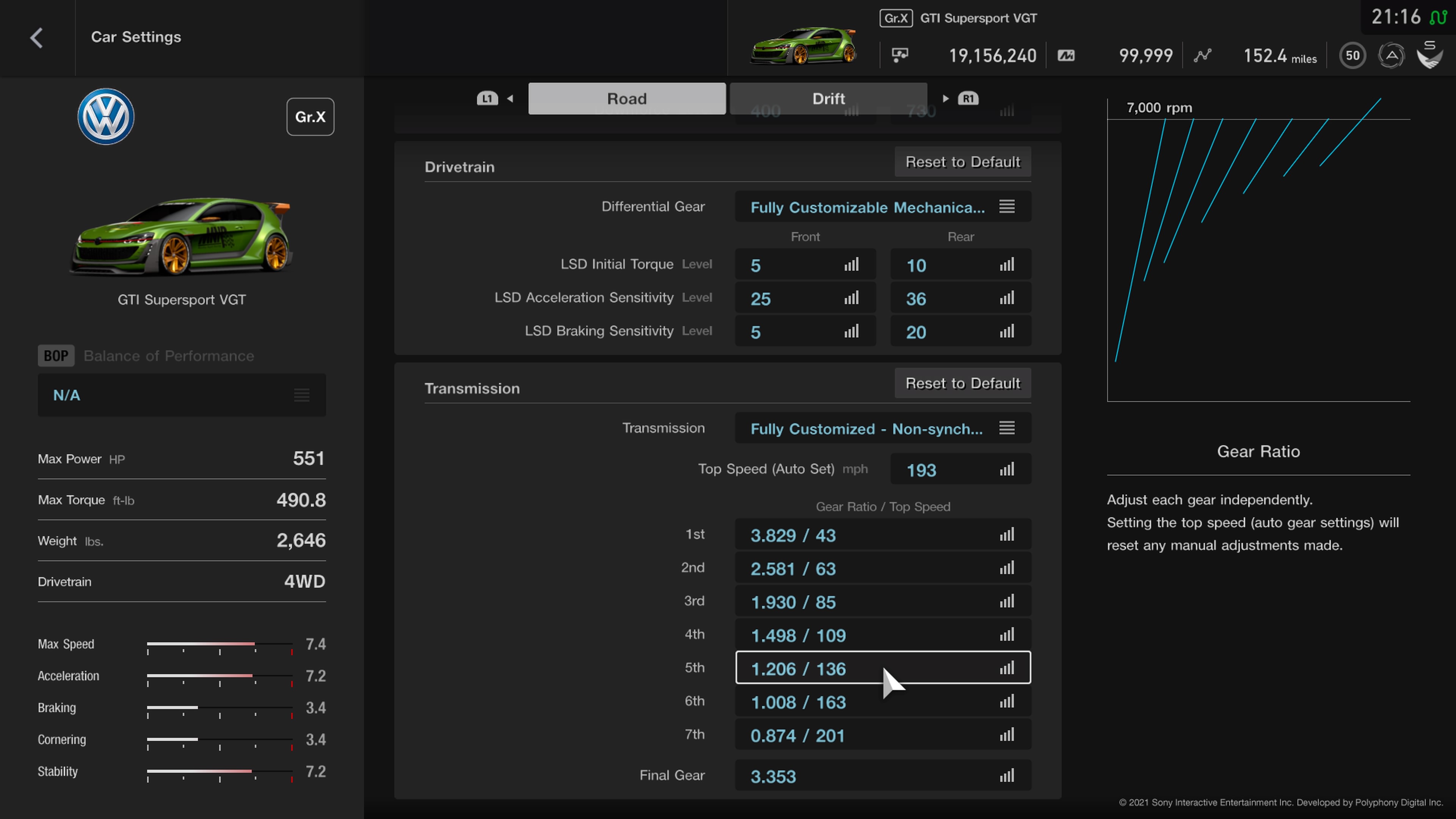This screenshot has height=819, width=1456.
Task: Select the 4th gear ratio 1.498 / 109
Action: [x=883, y=635]
